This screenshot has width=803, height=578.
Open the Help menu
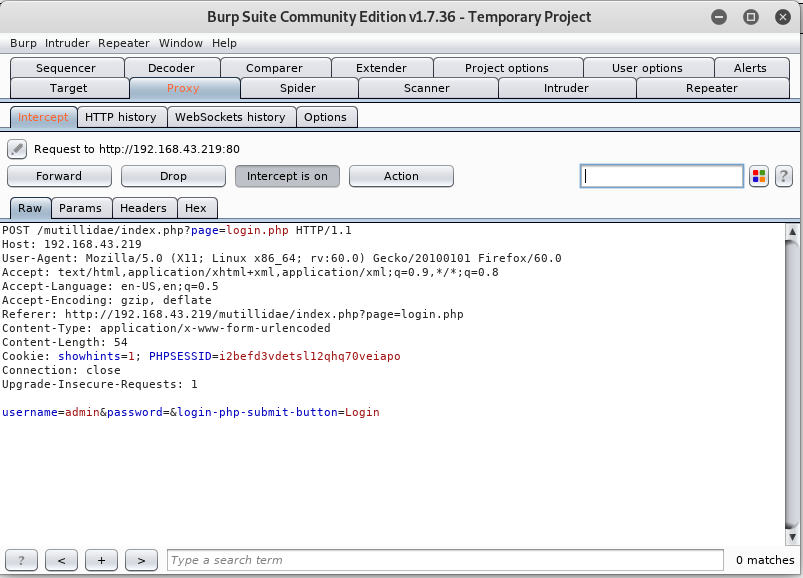(x=224, y=43)
